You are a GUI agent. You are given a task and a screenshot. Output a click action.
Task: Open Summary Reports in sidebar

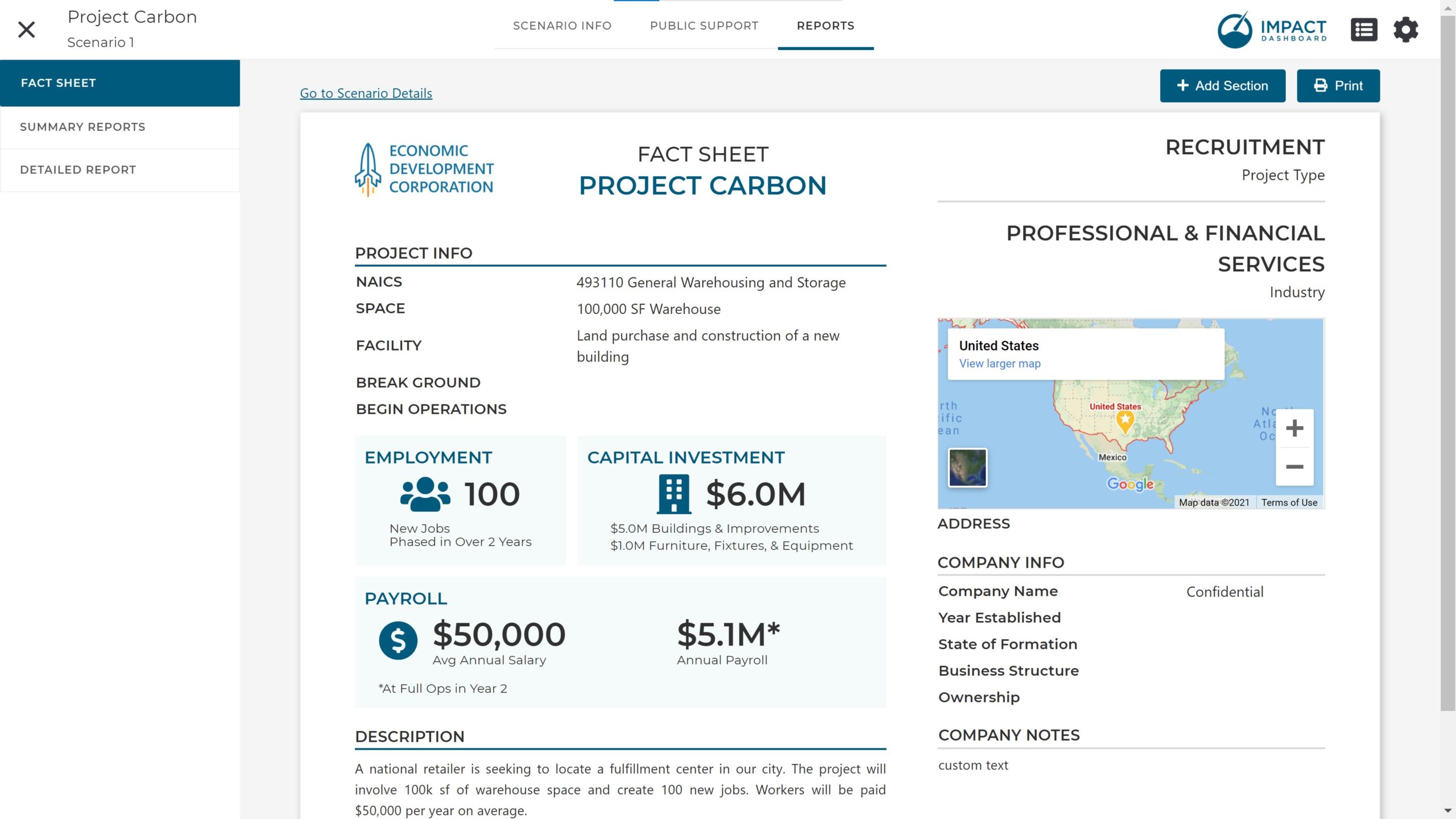point(82,127)
